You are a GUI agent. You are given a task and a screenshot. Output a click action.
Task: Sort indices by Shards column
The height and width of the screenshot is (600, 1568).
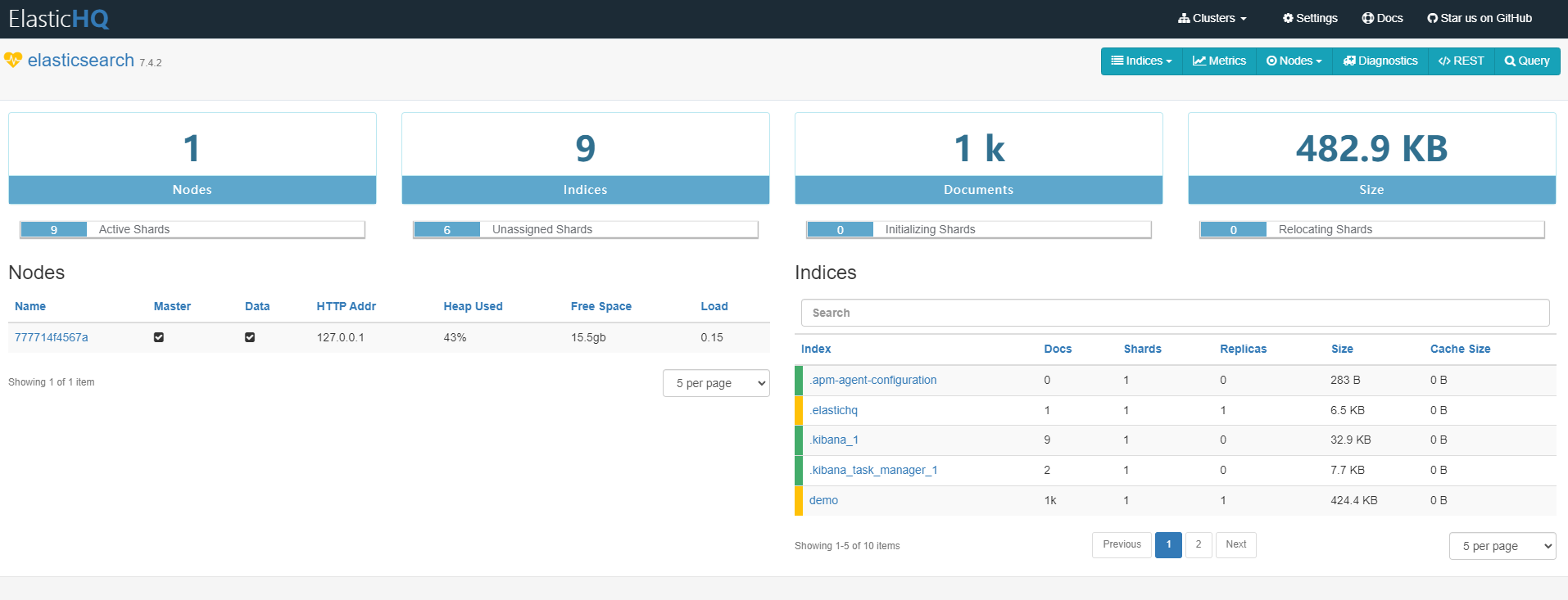[x=1143, y=349]
